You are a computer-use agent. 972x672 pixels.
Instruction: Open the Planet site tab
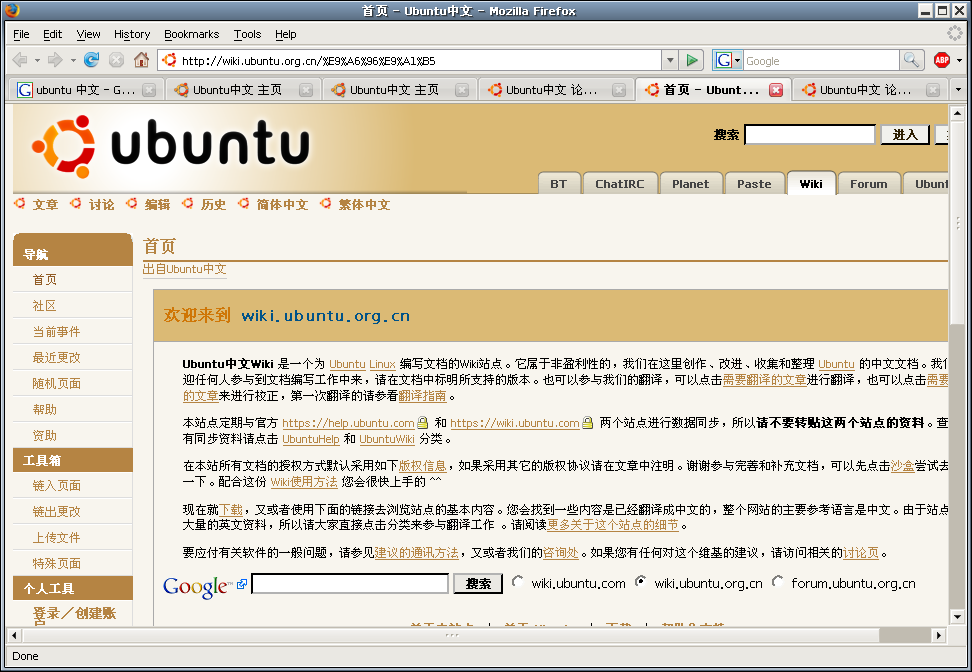pyautogui.click(x=690, y=183)
